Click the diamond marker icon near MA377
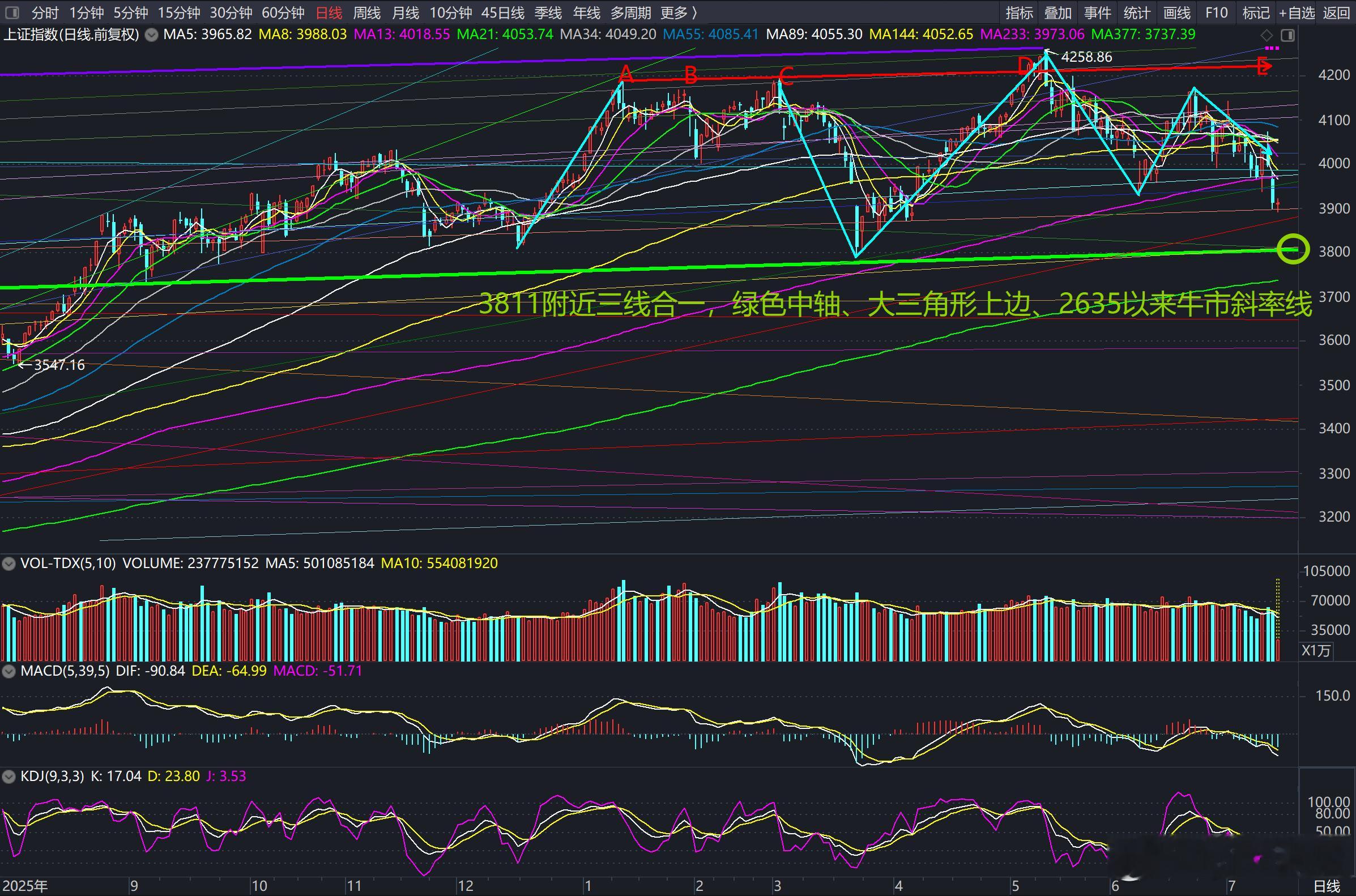The height and width of the screenshot is (896, 1356). 1267,36
